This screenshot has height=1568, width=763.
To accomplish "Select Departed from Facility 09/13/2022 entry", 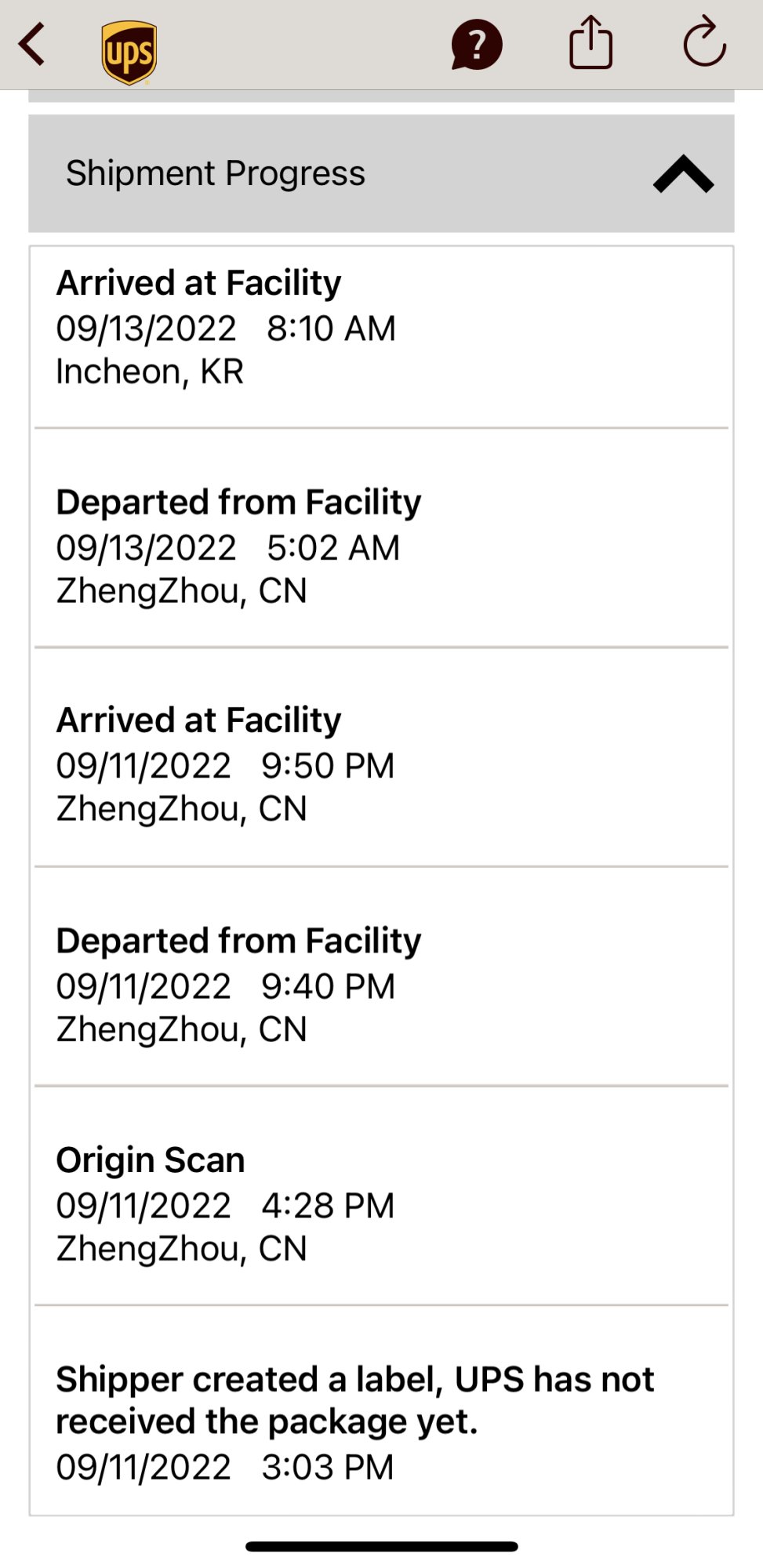I will click(381, 539).
